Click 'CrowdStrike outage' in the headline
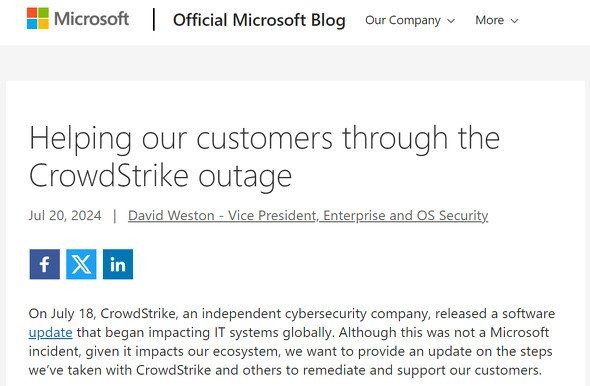Viewport: 590px width, 386px height. (x=160, y=176)
